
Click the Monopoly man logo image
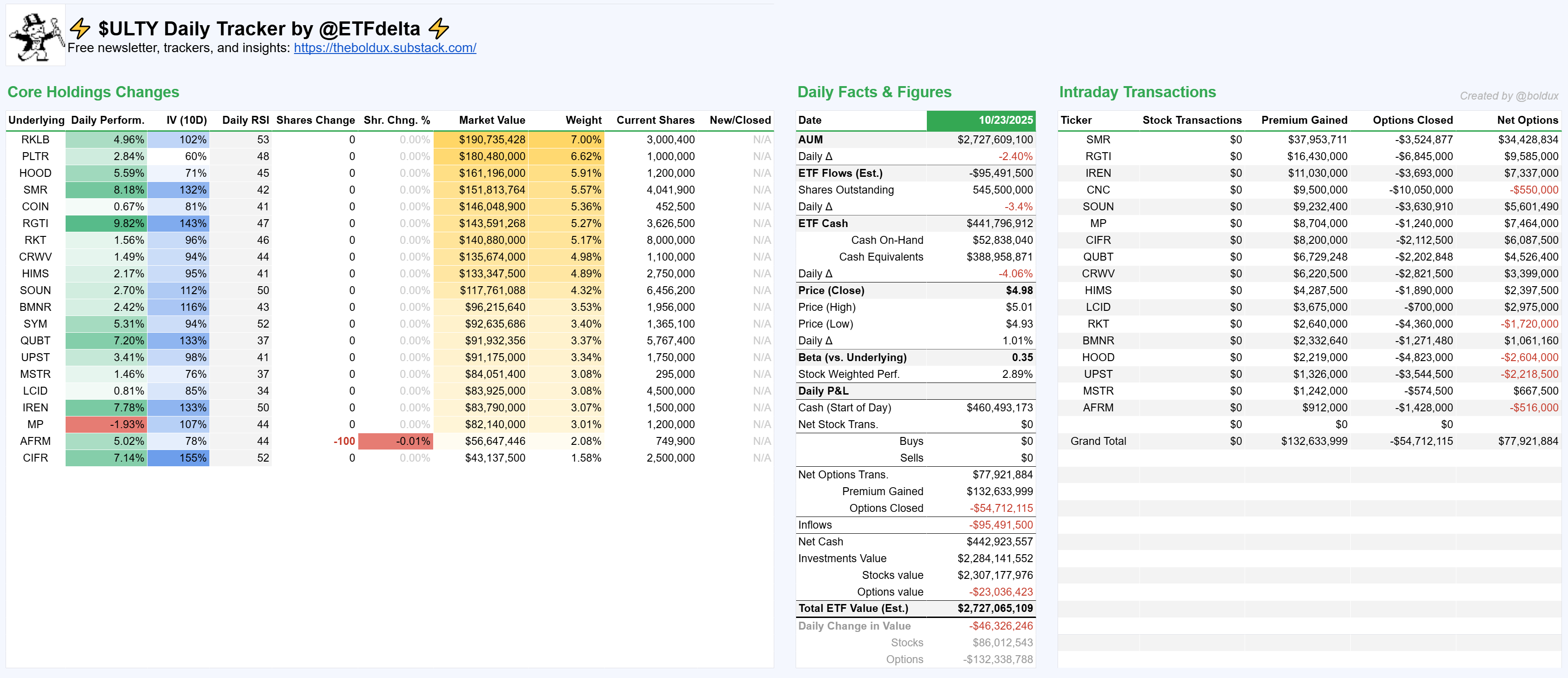pos(36,35)
